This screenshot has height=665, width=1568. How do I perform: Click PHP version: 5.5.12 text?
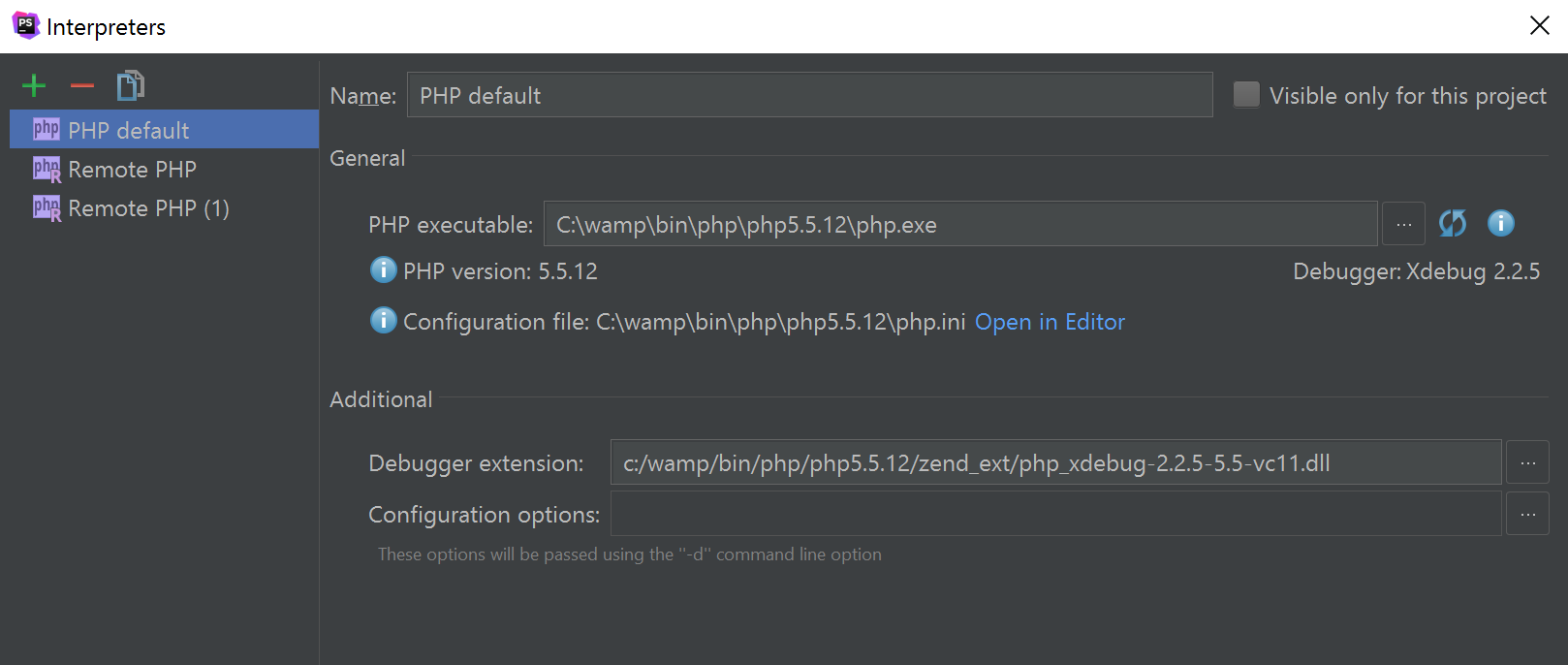[500, 271]
